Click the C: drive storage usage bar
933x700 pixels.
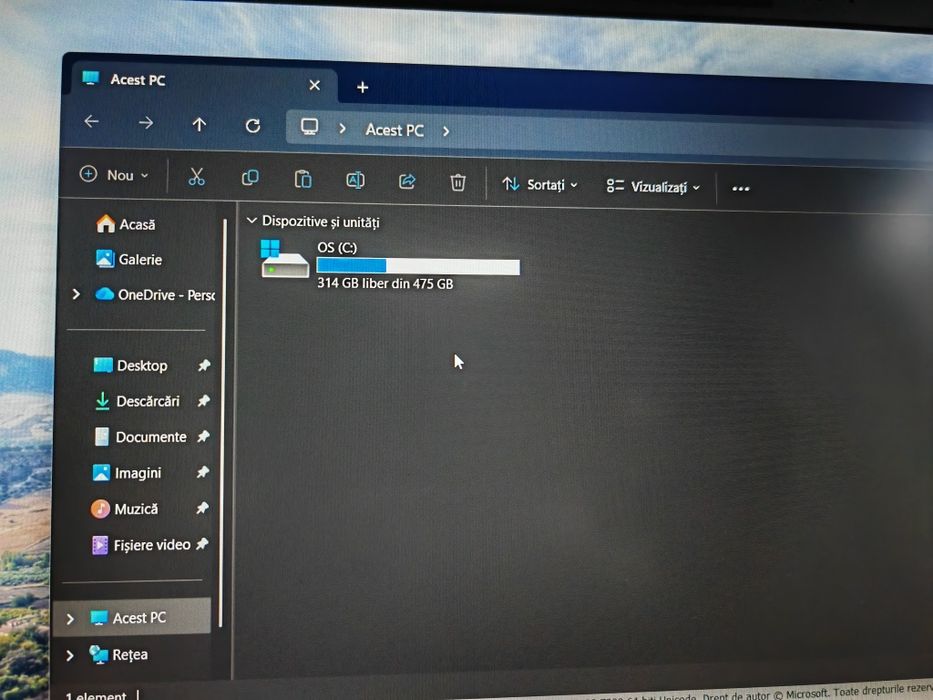[x=418, y=266]
